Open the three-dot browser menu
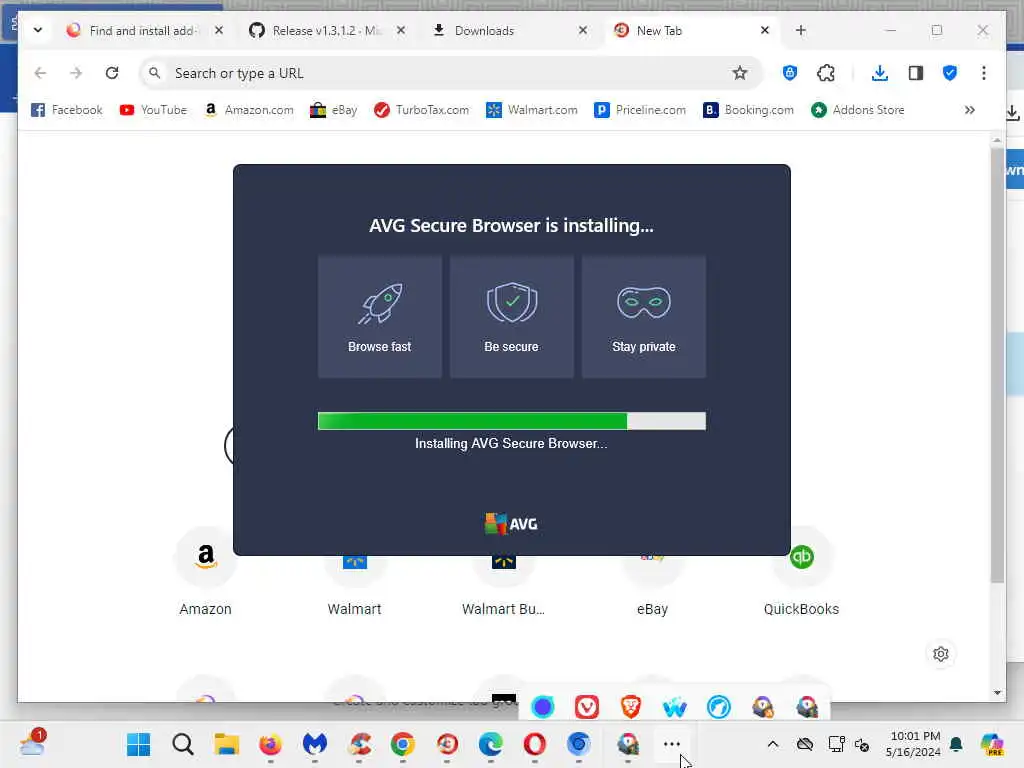This screenshot has height=768, width=1024. pyautogui.click(x=984, y=73)
